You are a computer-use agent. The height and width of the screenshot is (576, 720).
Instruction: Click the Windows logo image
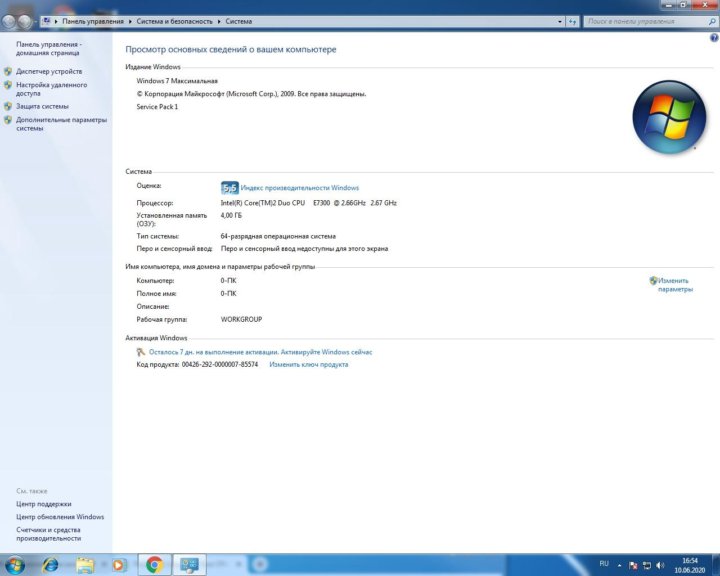[669, 117]
